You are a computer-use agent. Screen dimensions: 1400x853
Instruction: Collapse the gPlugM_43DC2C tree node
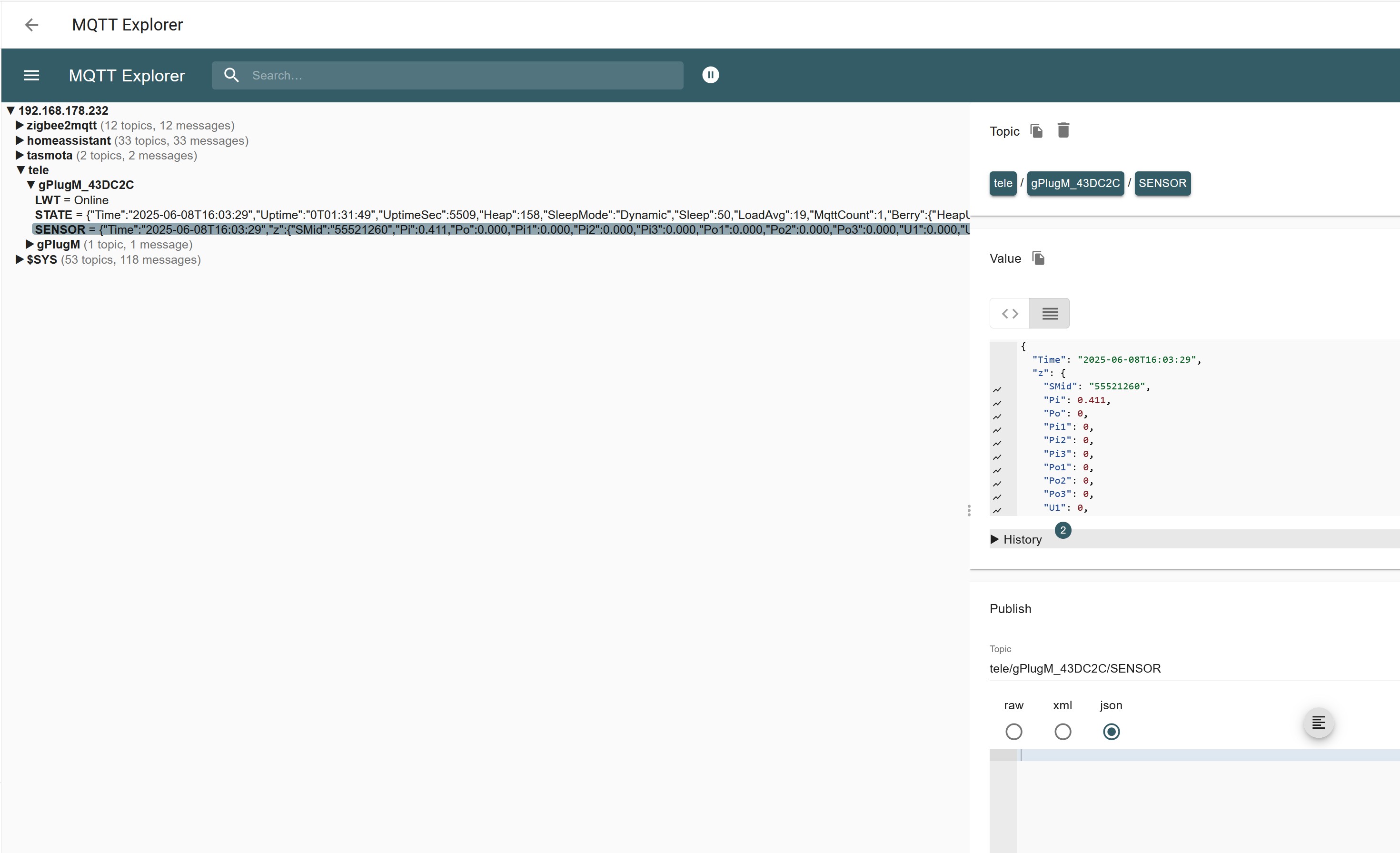[30, 185]
